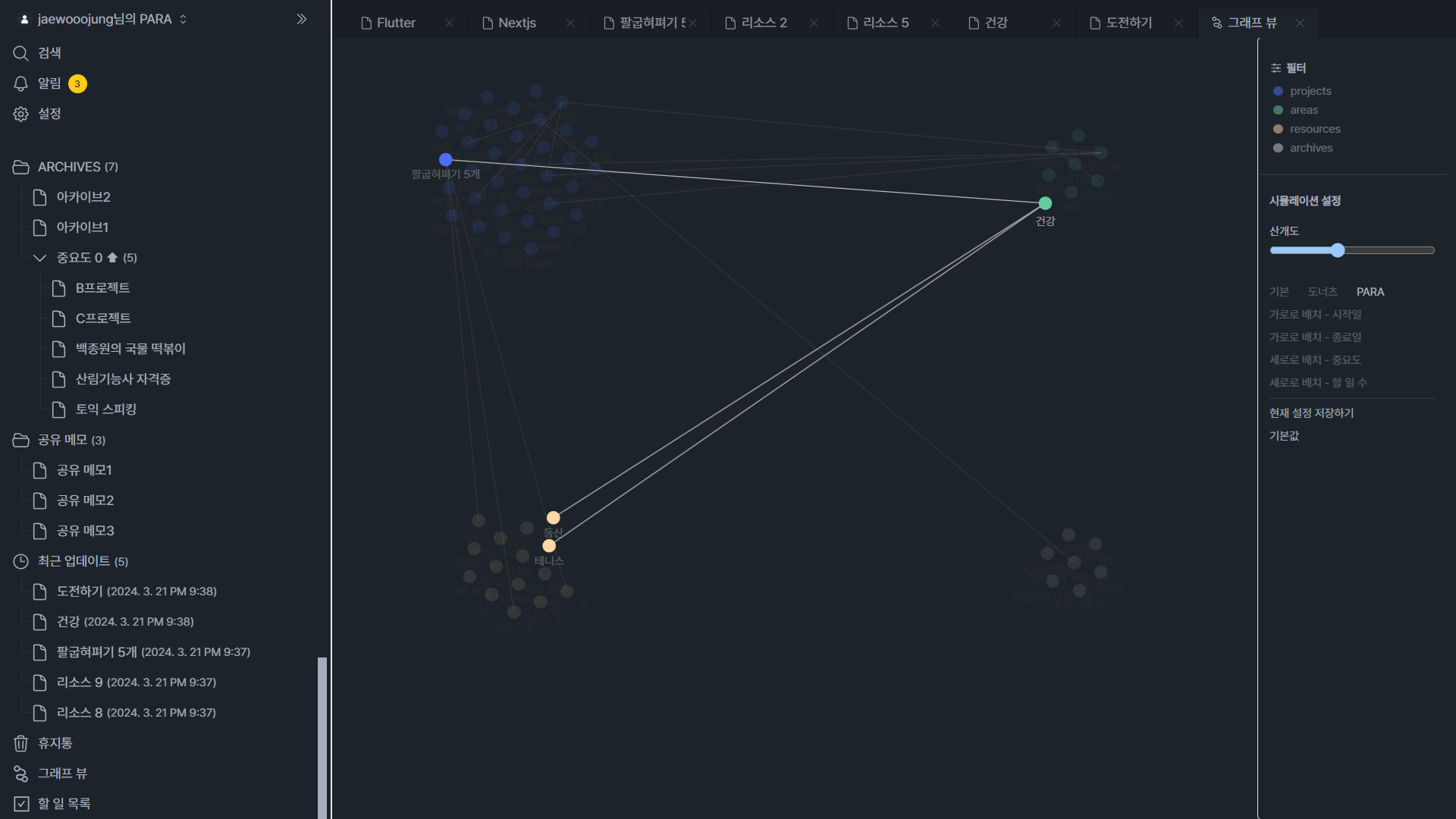
Task: Open to-do list (할 일 목록) icon
Action: pyautogui.click(x=20, y=804)
